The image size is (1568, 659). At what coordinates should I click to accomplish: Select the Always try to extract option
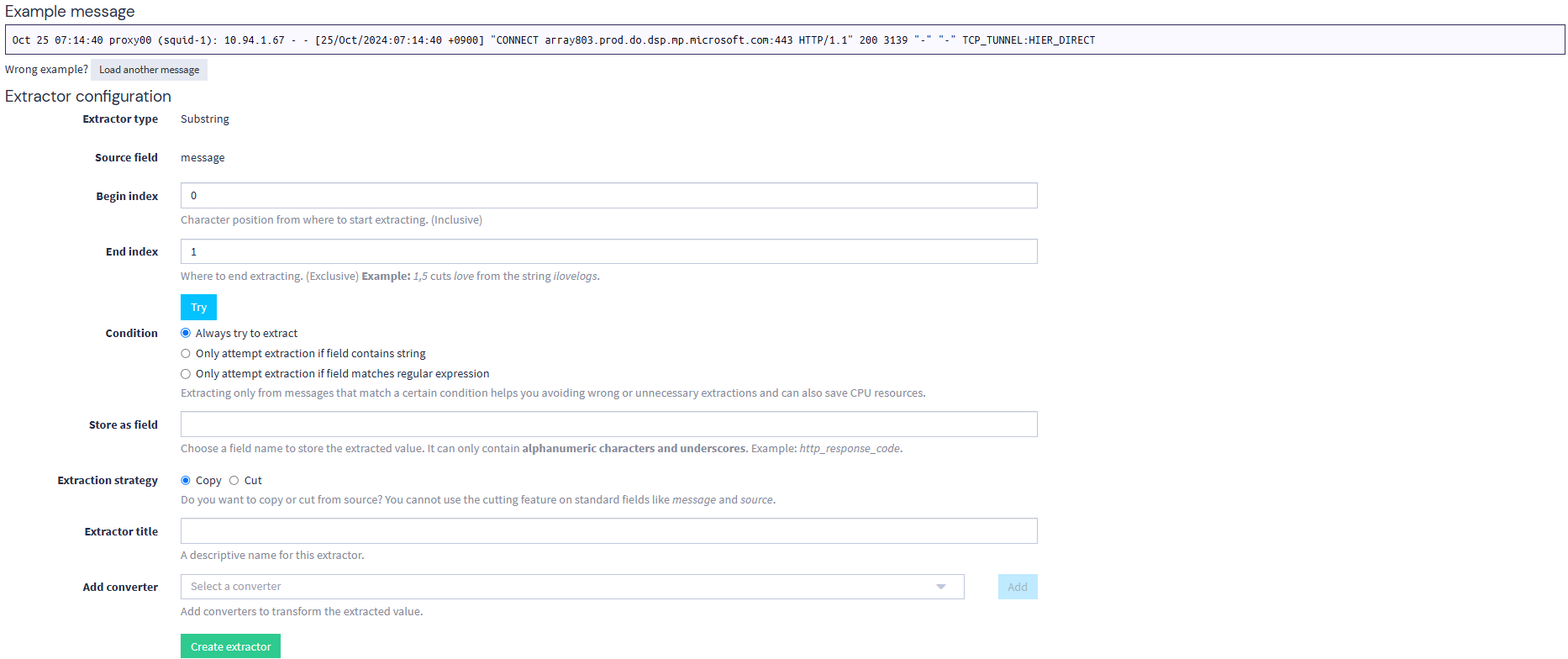[186, 334]
